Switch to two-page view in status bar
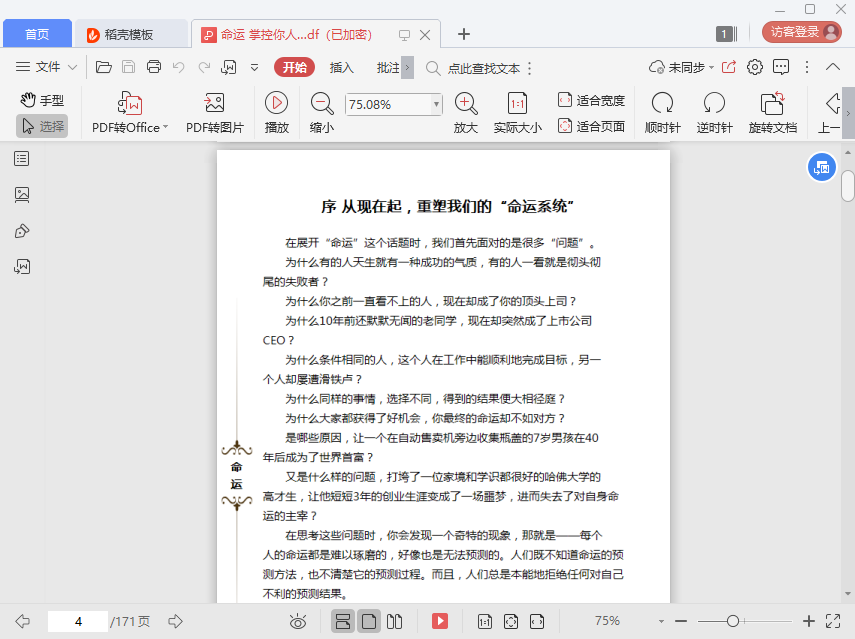This screenshot has width=855, height=639. click(394, 621)
